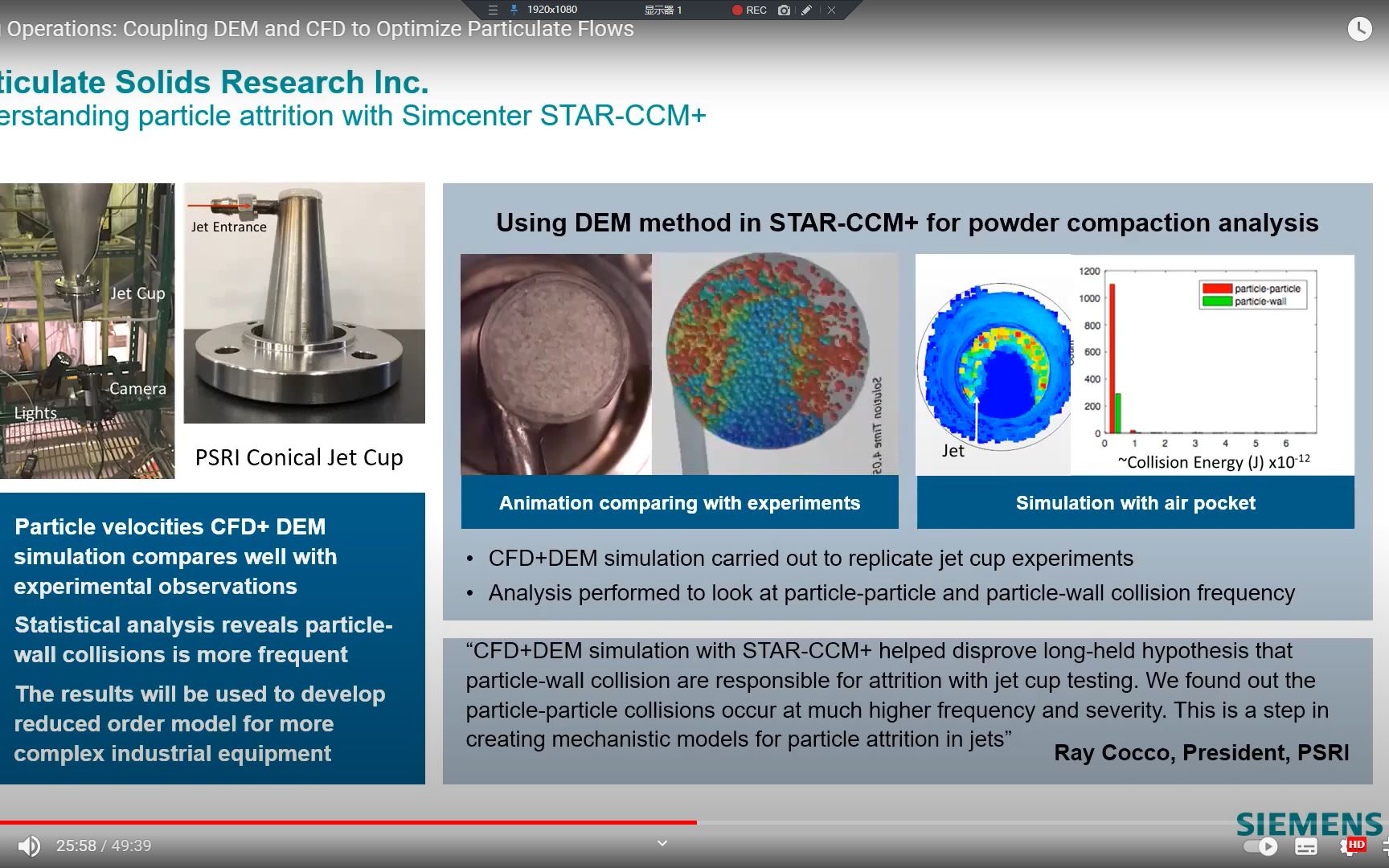Click the Watch Later clock icon
Screen dimensions: 1389x868
(x=1359, y=29)
